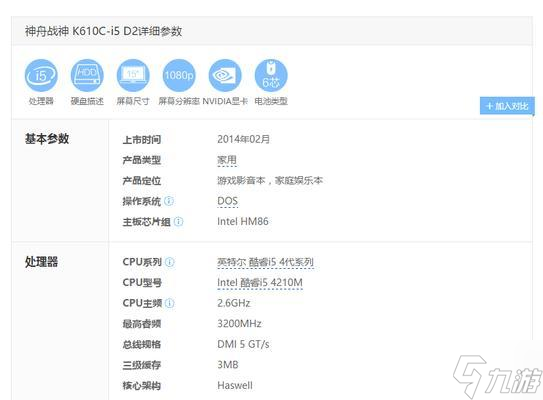Click the i5 processor icon
The width and height of the screenshot is (543, 400).
pyautogui.click(x=41, y=75)
